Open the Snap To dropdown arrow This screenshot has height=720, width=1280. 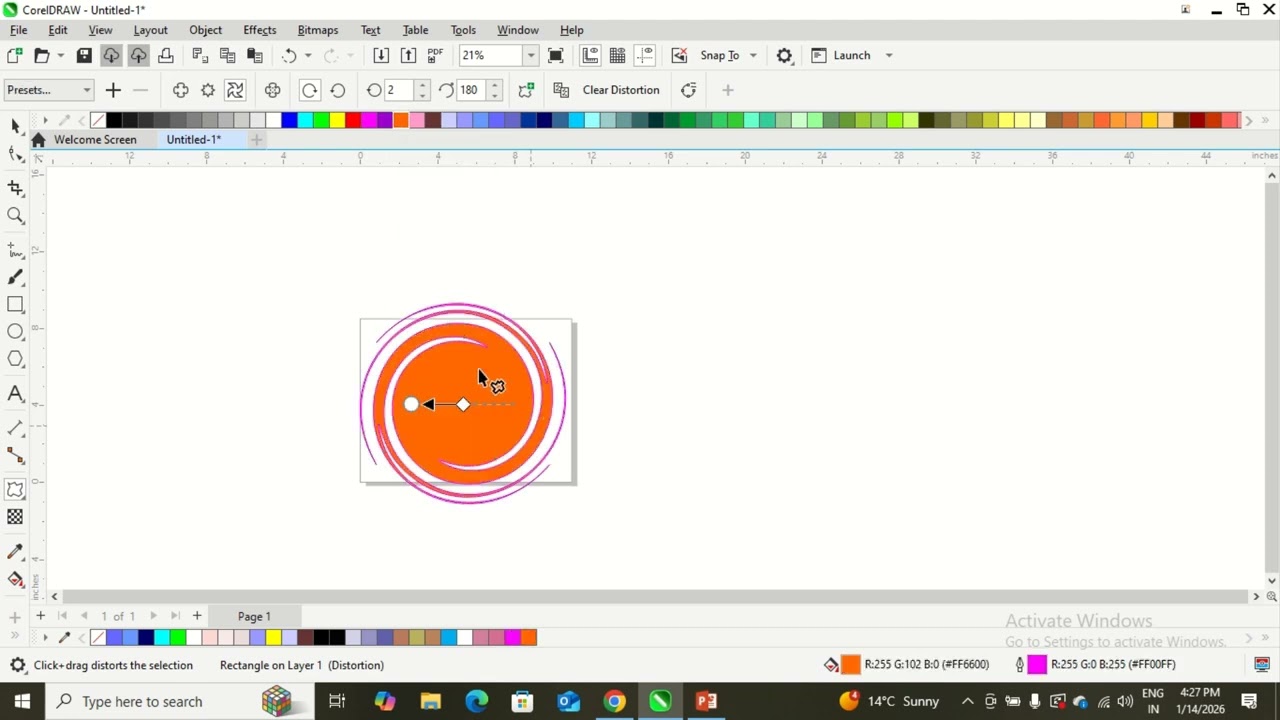click(753, 56)
